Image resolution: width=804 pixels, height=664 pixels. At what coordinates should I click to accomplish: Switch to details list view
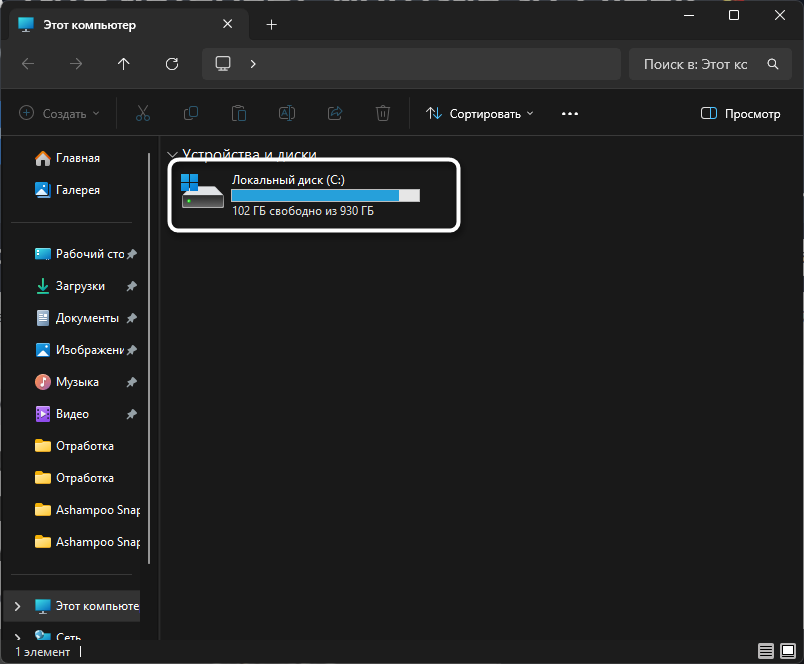click(765, 651)
